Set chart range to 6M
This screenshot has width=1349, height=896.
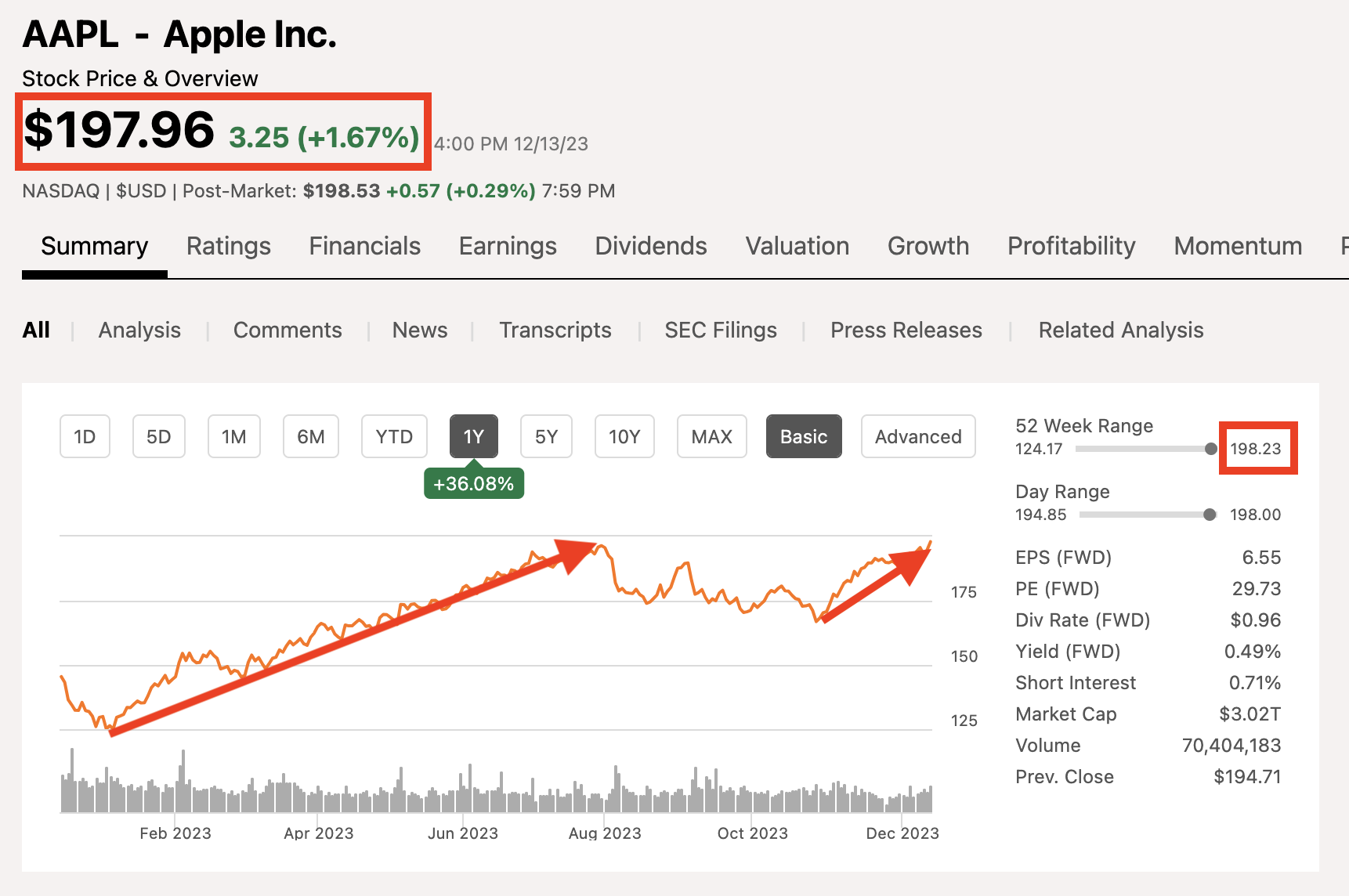311,436
